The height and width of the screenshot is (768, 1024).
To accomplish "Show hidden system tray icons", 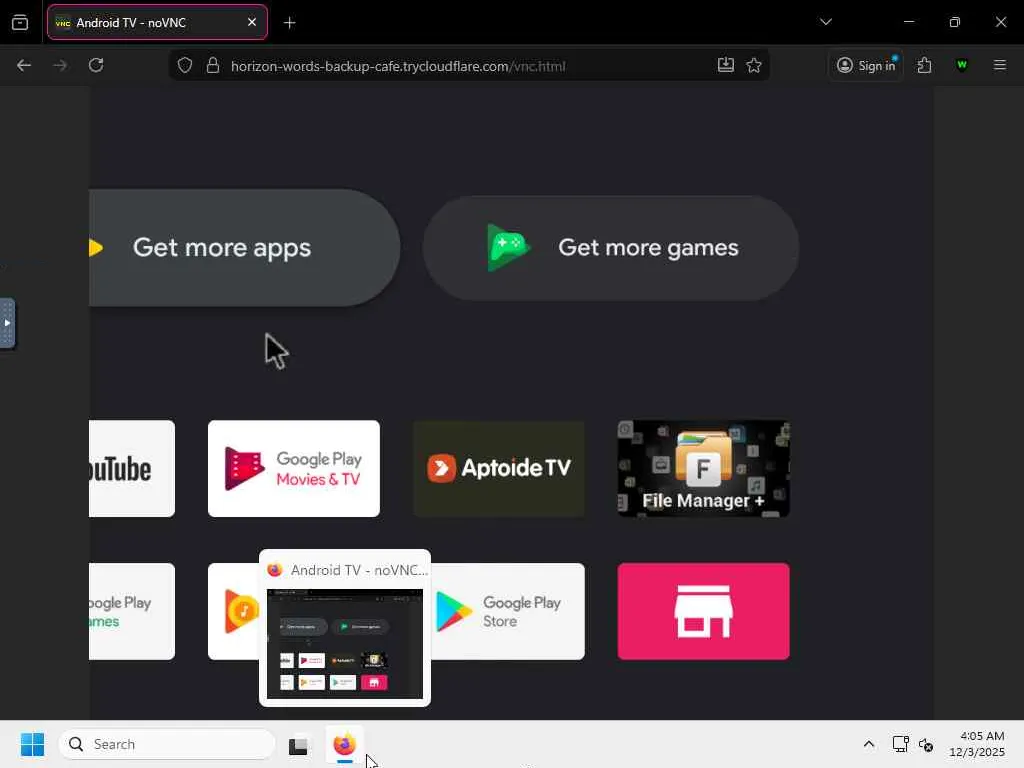I will click(869, 744).
